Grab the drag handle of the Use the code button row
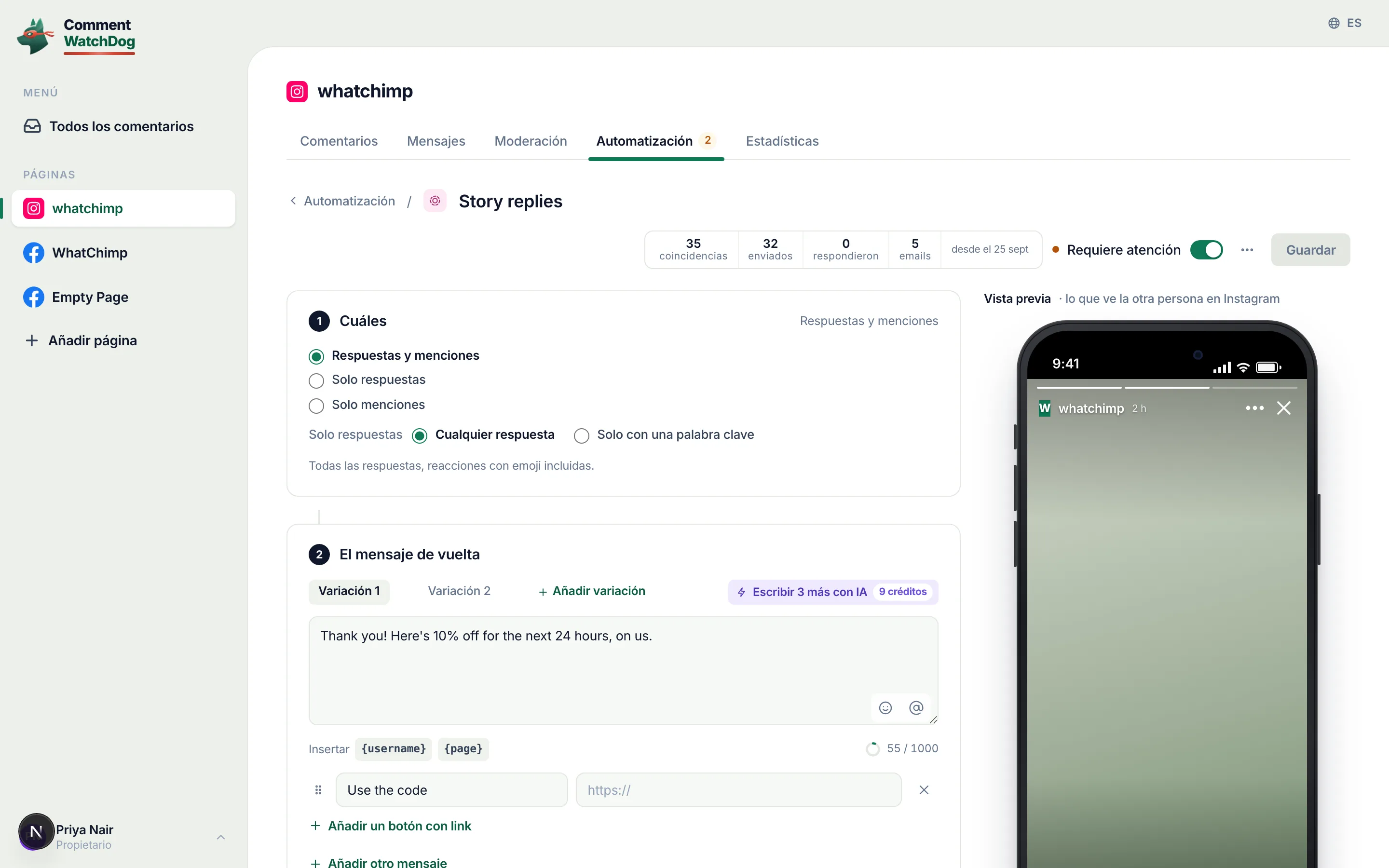This screenshot has height=868, width=1389. click(318, 790)
